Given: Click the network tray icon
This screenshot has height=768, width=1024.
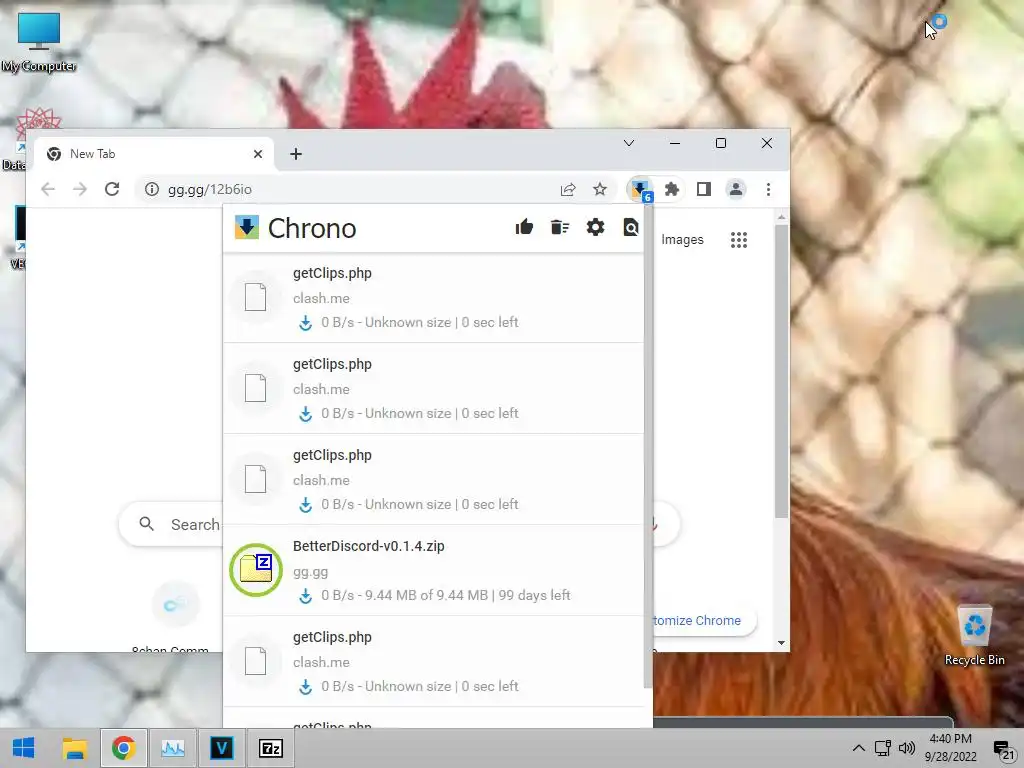Looking at the screenshot, I should point(882,748).
